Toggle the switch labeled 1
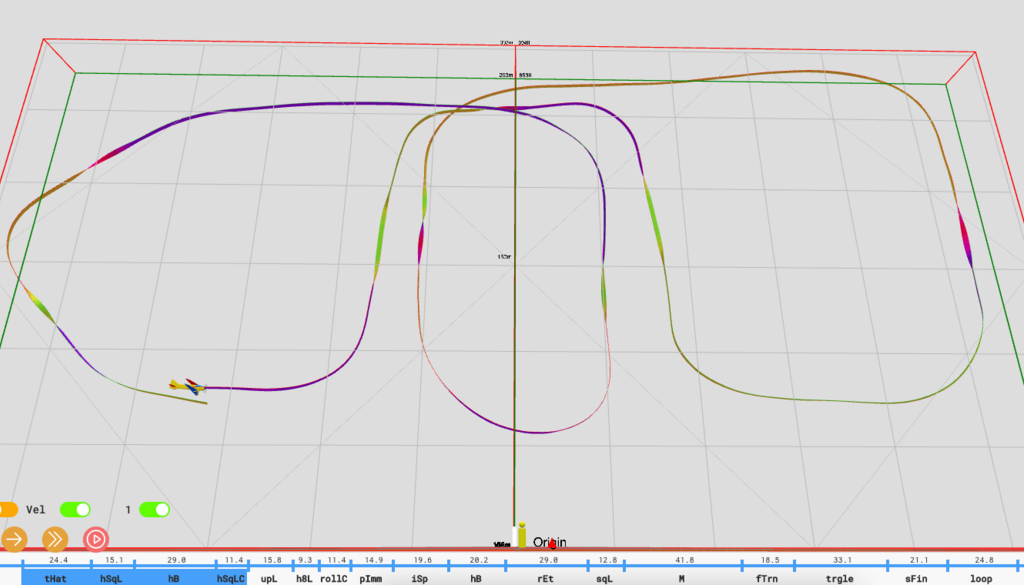1024x585 pixels. 154,509
